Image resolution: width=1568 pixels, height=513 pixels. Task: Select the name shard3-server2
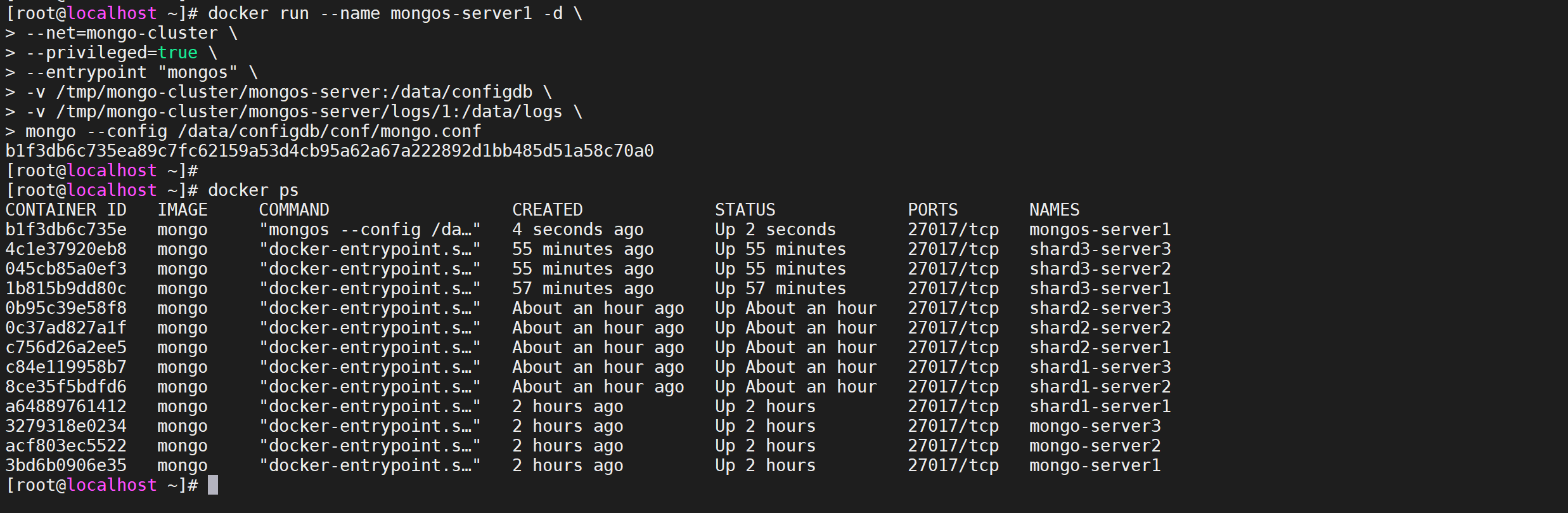click(1100, 269)
